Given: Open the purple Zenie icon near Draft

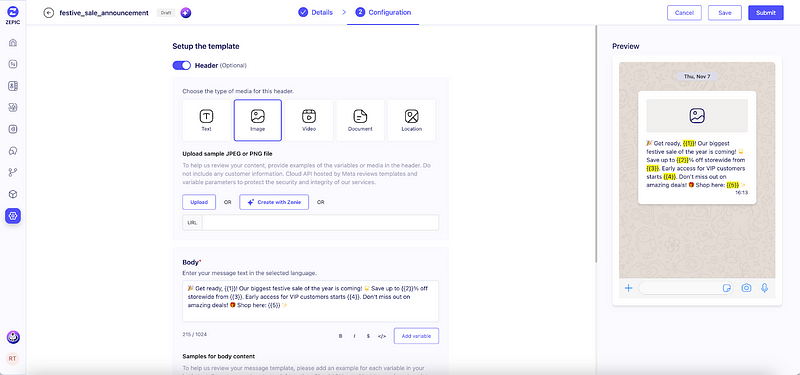Looking at the screenshot, I should coord(186,13).
